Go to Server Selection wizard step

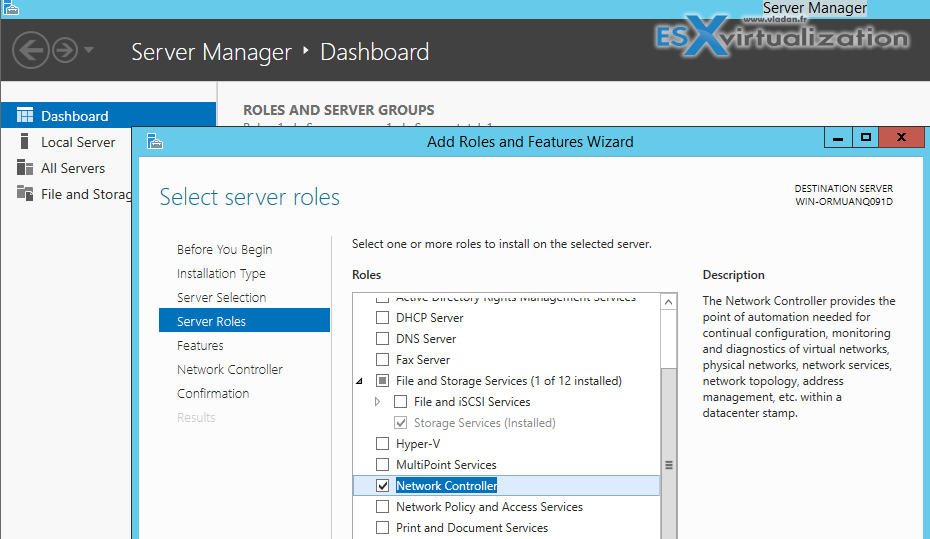(221, 297)
